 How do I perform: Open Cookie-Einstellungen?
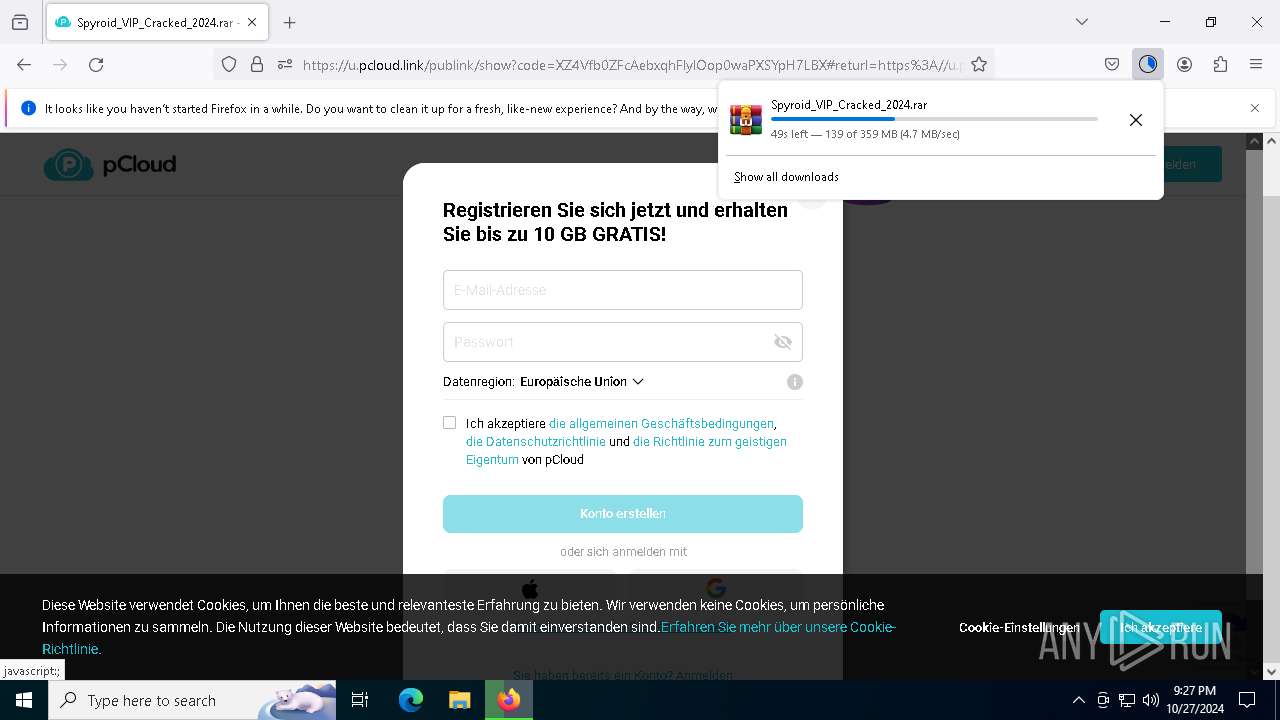(x=1019, y=628)
